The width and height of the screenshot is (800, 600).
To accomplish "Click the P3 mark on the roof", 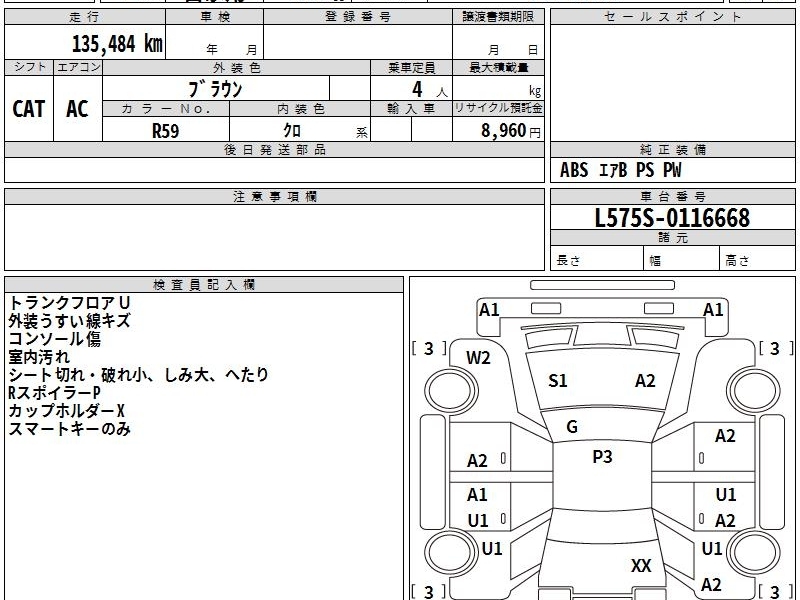I will [602, 456].
